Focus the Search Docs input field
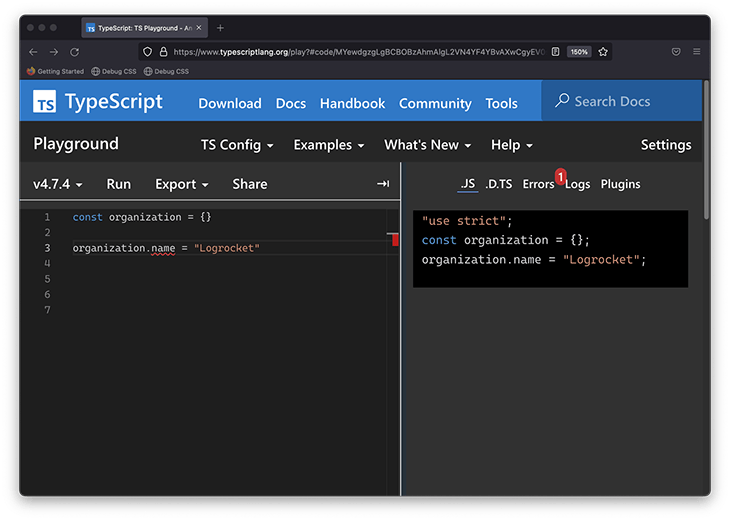730x520 pixels. tap(622, 101)
